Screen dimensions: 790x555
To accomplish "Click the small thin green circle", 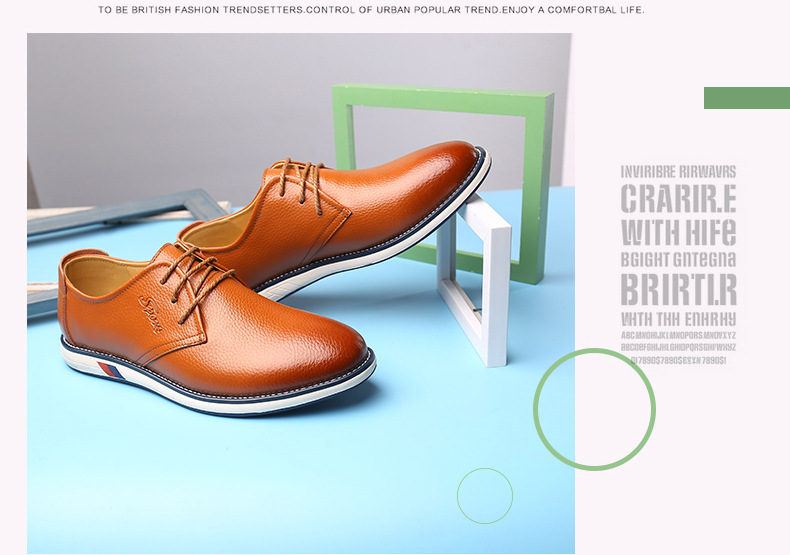I will [485, 496].
